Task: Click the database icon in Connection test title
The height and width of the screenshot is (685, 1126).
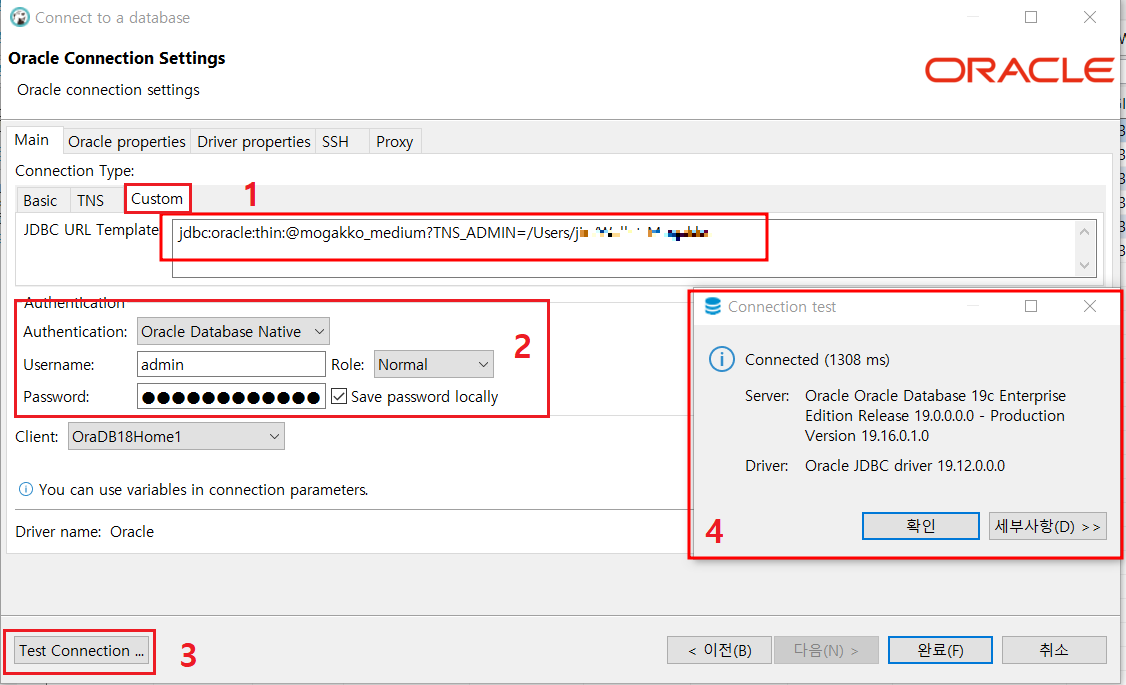Action: [x=712, y=307]
